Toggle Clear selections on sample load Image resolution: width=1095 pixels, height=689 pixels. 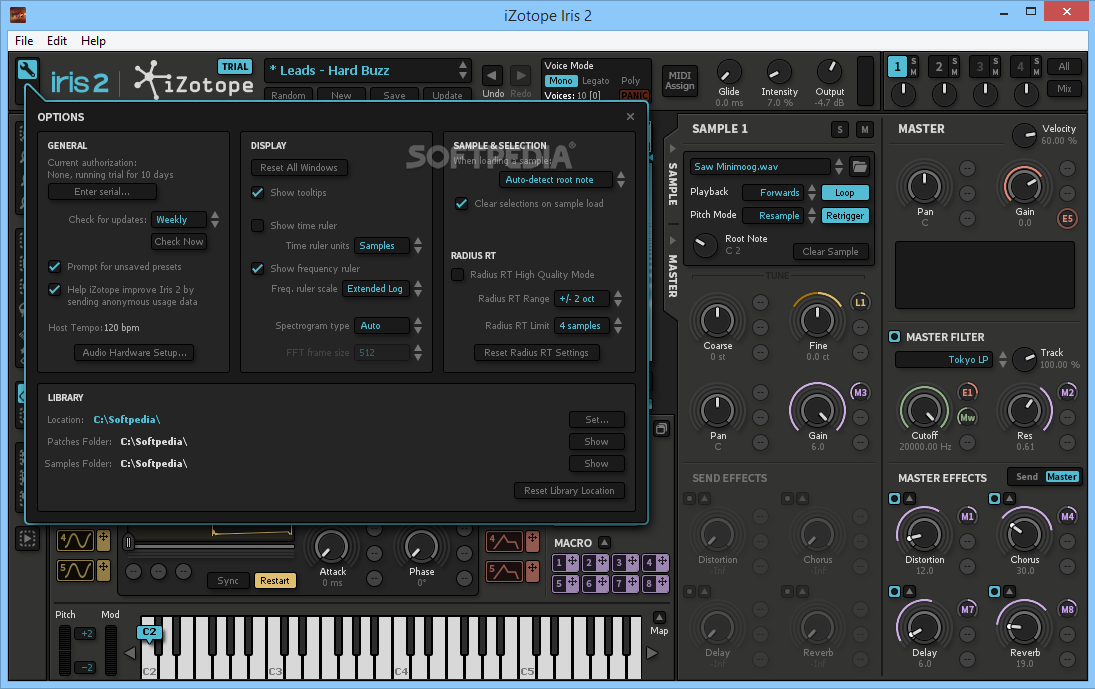pos(462,204)
